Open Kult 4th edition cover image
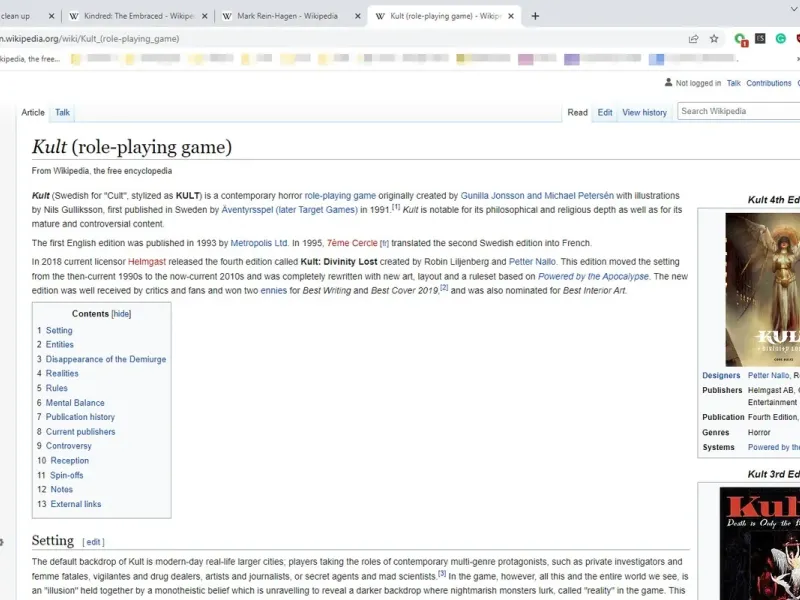This screenshot has height=600, width=800. tap(763, 290)
